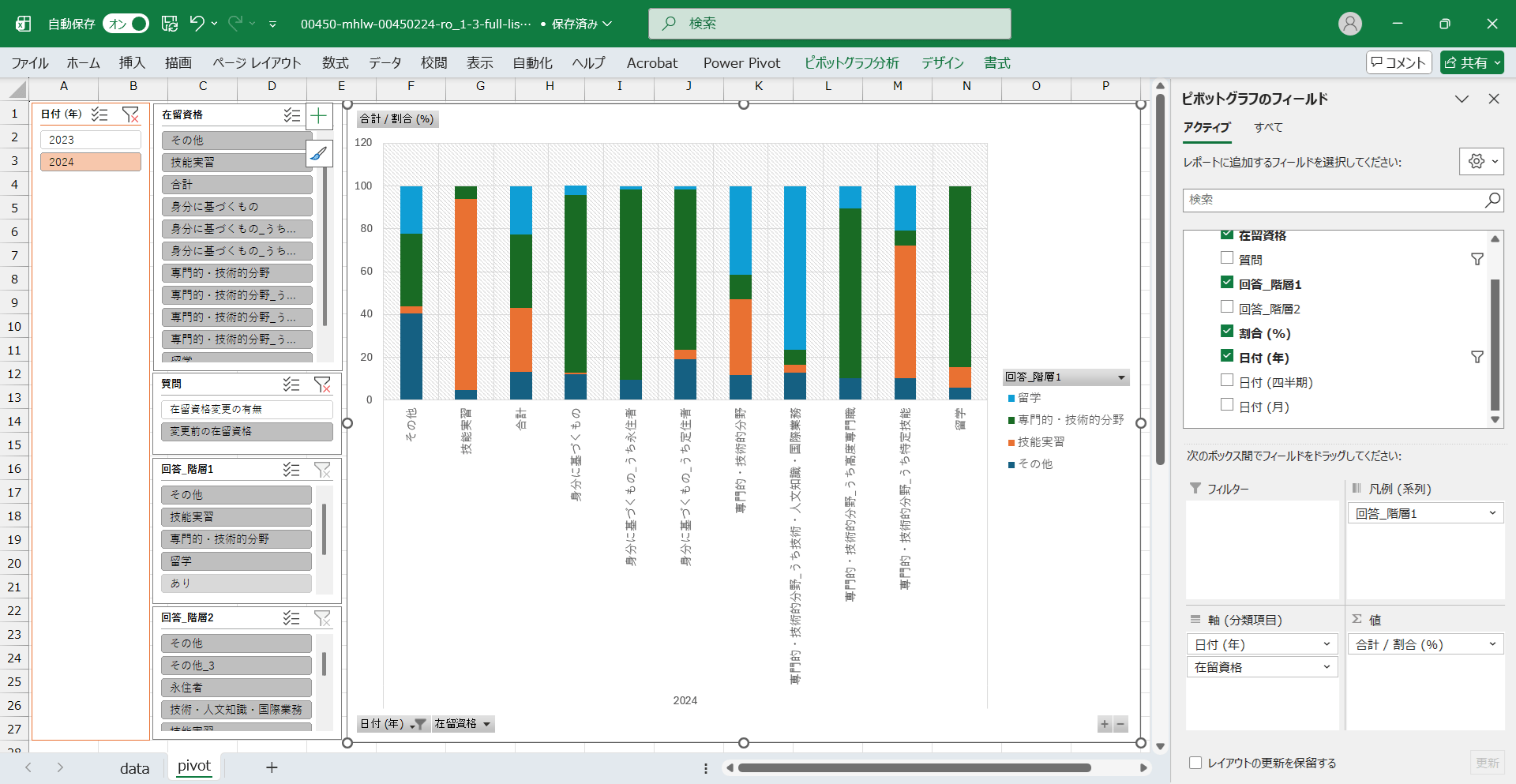Uncheck the 割合 (%) field checkbox
The image size is (1516, 784).
1227,332
